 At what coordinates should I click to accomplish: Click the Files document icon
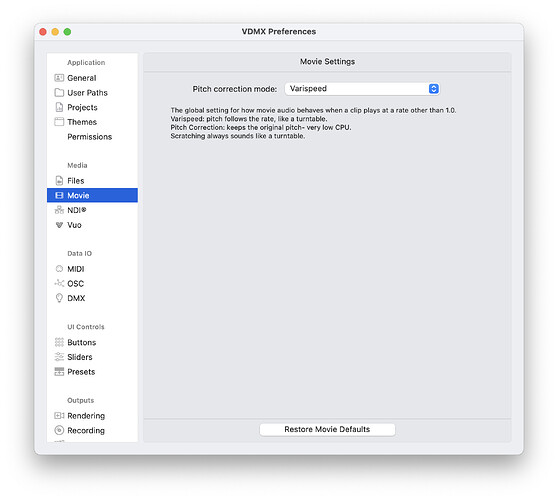click(x=59, y=180)
